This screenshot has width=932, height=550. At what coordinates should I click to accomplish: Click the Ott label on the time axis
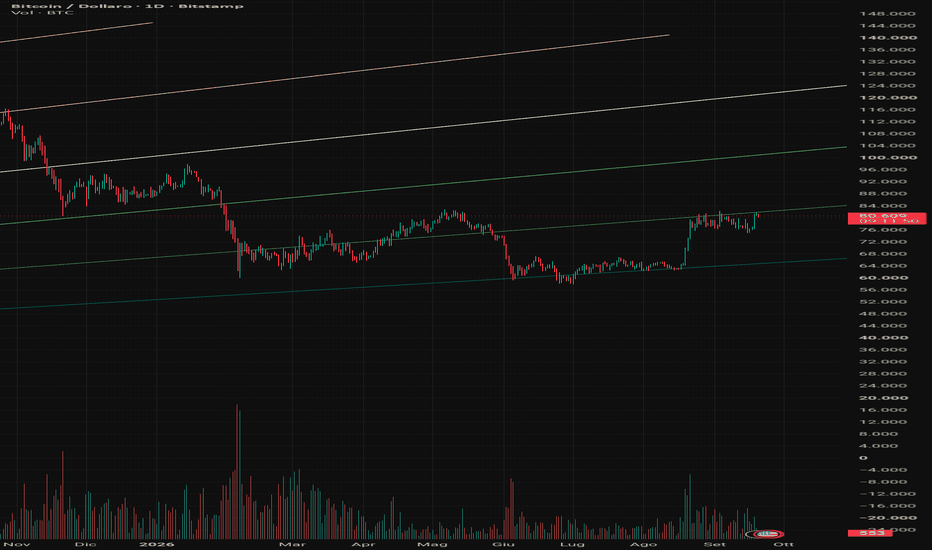click(x=783, y=544)
